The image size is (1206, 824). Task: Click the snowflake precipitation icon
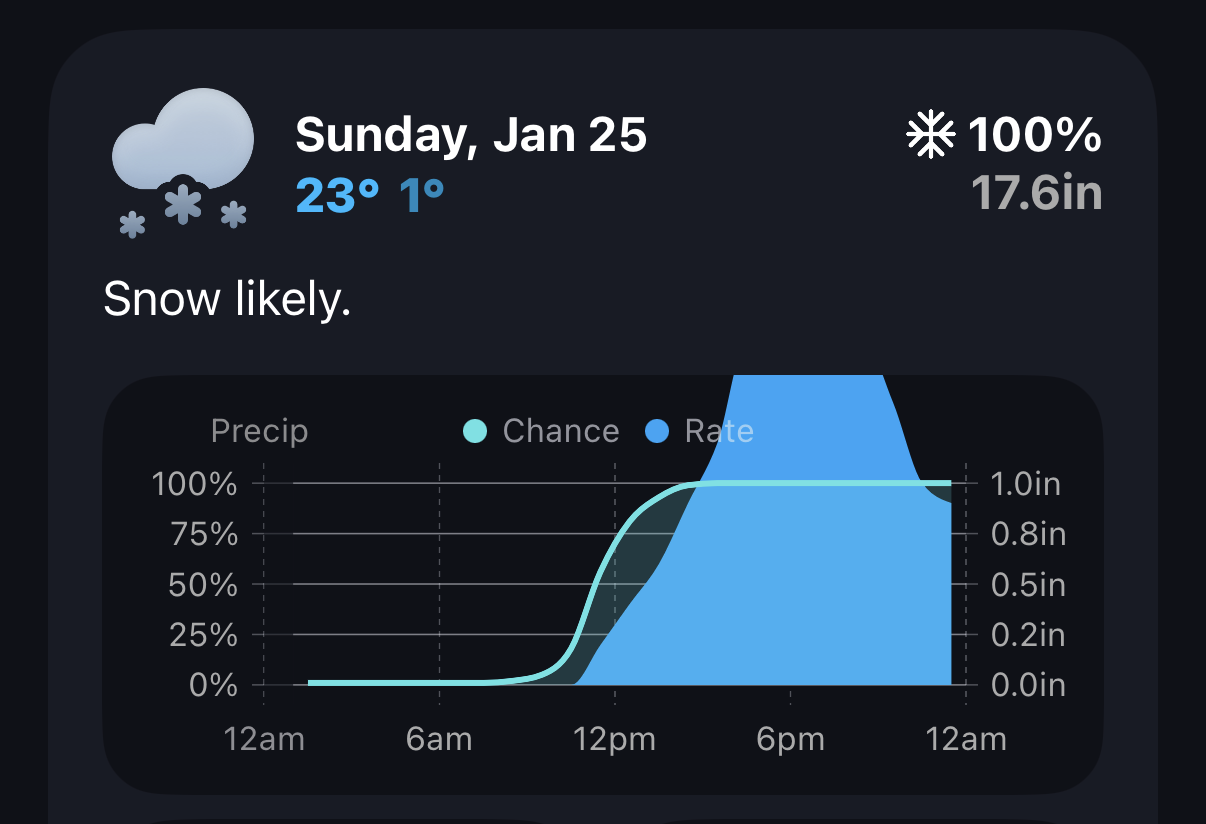930,135
